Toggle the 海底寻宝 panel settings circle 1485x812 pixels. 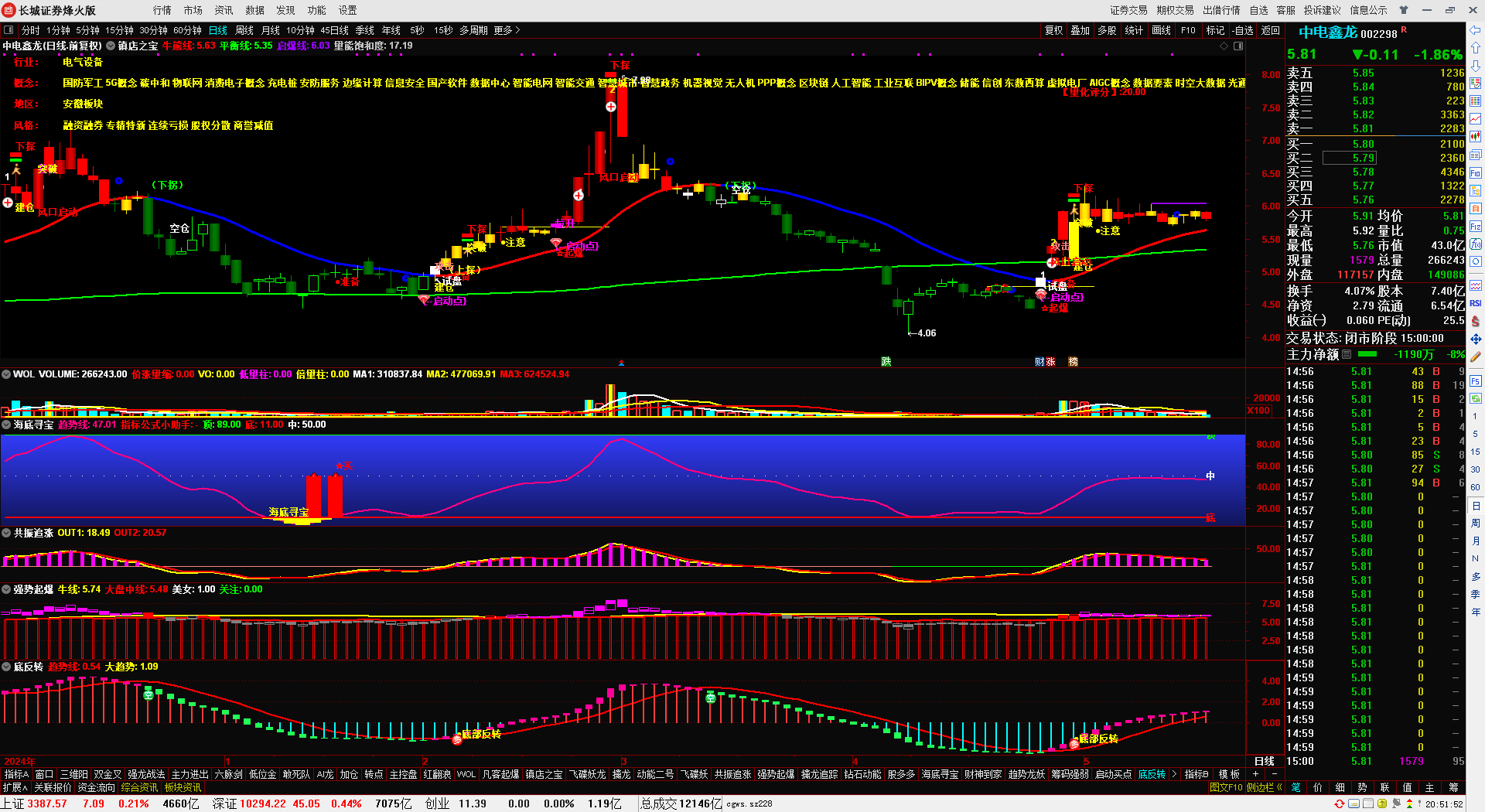click(x=6, y=425)
